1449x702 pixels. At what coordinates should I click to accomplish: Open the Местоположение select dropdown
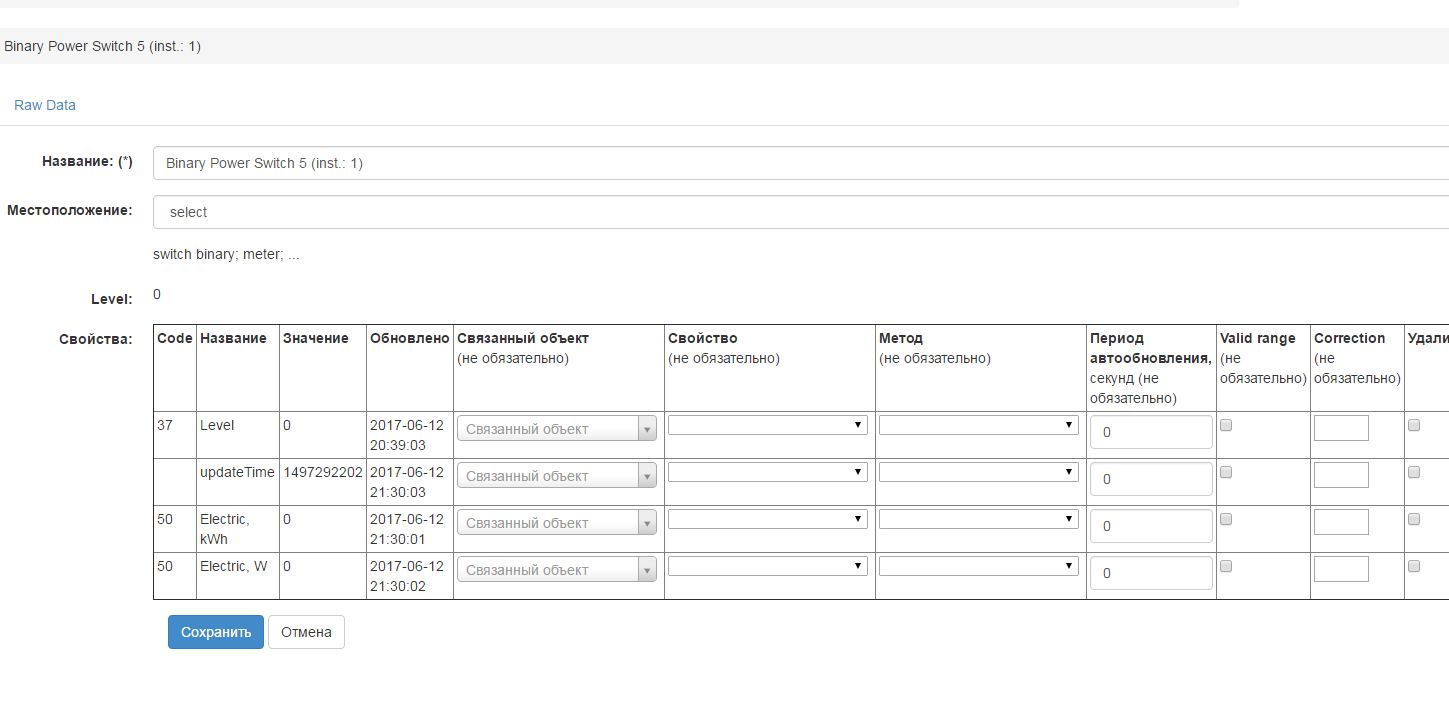point(800,212)
